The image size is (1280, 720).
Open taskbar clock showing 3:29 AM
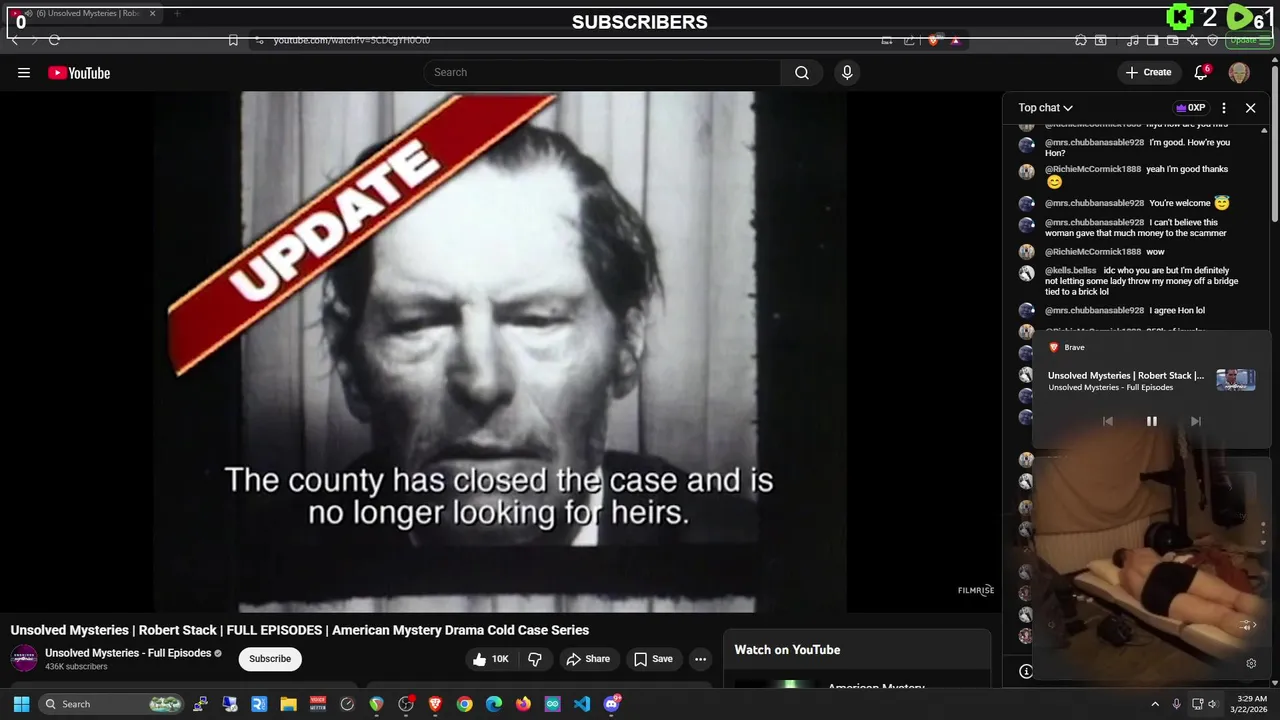coord(1251,704)
